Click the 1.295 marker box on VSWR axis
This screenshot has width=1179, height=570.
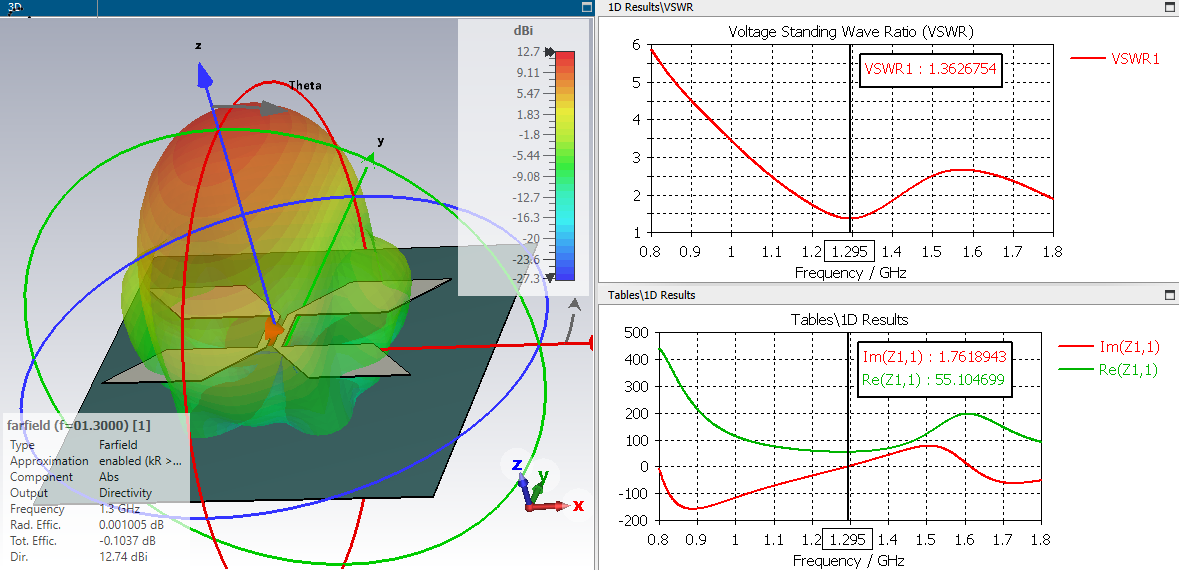click(x=850, y=252)
